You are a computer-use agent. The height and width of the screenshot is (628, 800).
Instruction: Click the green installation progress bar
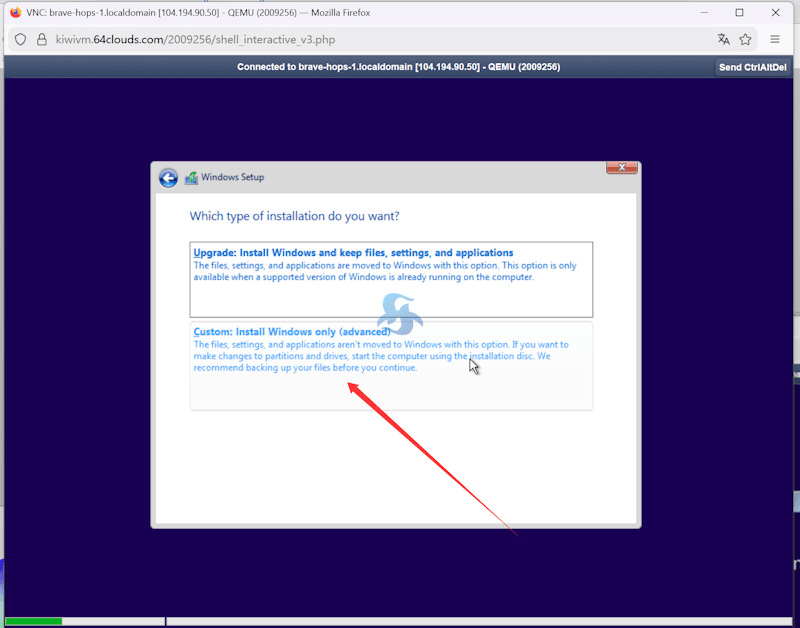pos(33,621)
